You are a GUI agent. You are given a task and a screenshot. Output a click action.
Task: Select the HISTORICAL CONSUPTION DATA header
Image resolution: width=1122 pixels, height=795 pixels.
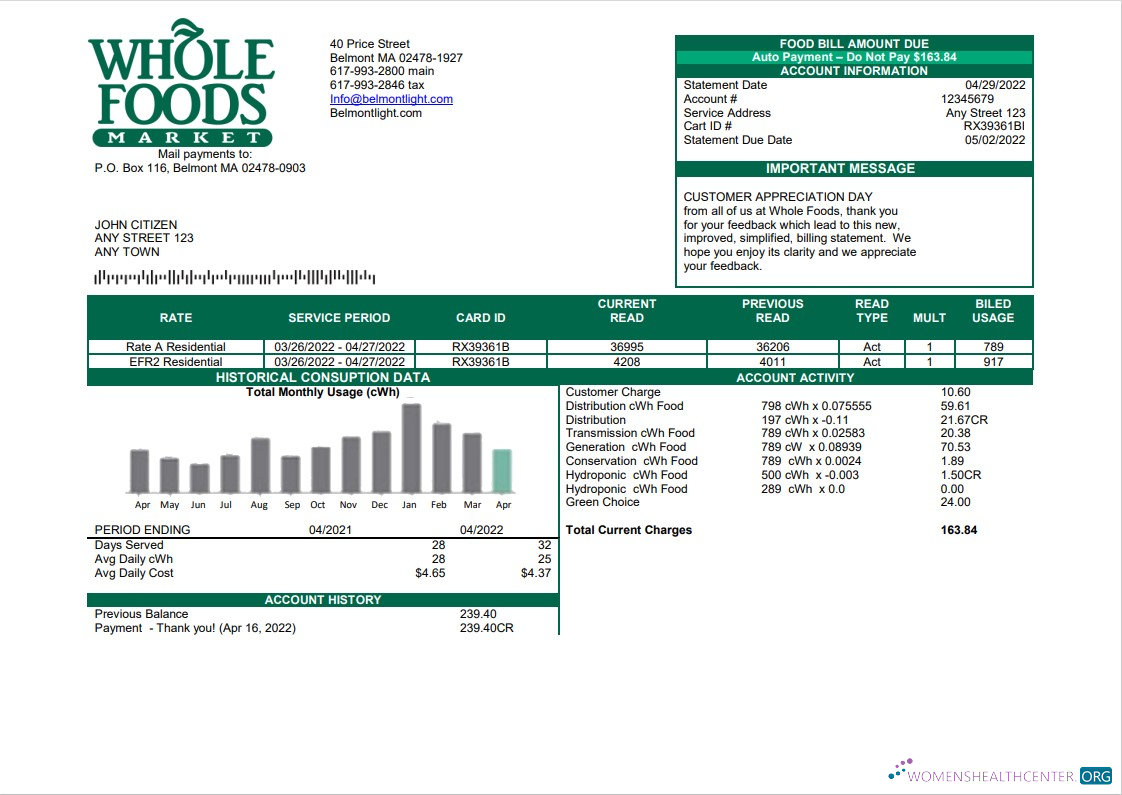(323, 378)
